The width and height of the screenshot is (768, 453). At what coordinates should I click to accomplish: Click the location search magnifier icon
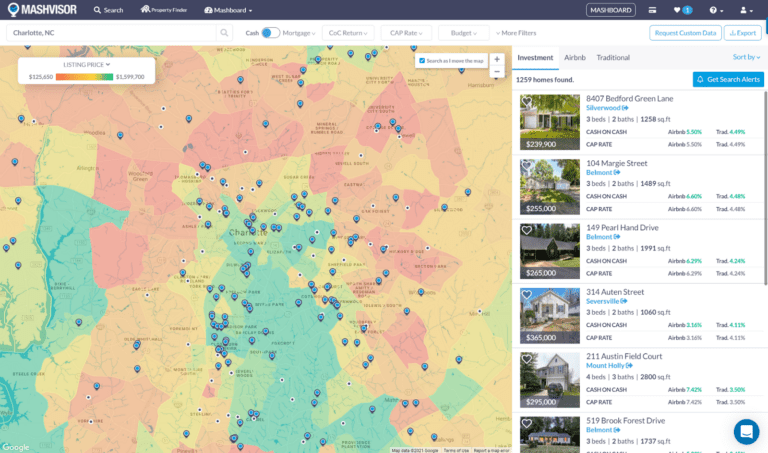(224, 33)
